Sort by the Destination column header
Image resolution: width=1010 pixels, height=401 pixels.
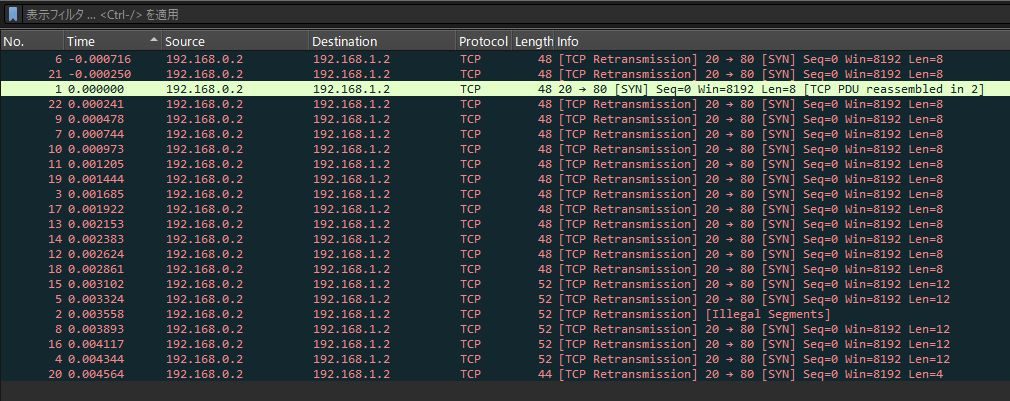380,41
